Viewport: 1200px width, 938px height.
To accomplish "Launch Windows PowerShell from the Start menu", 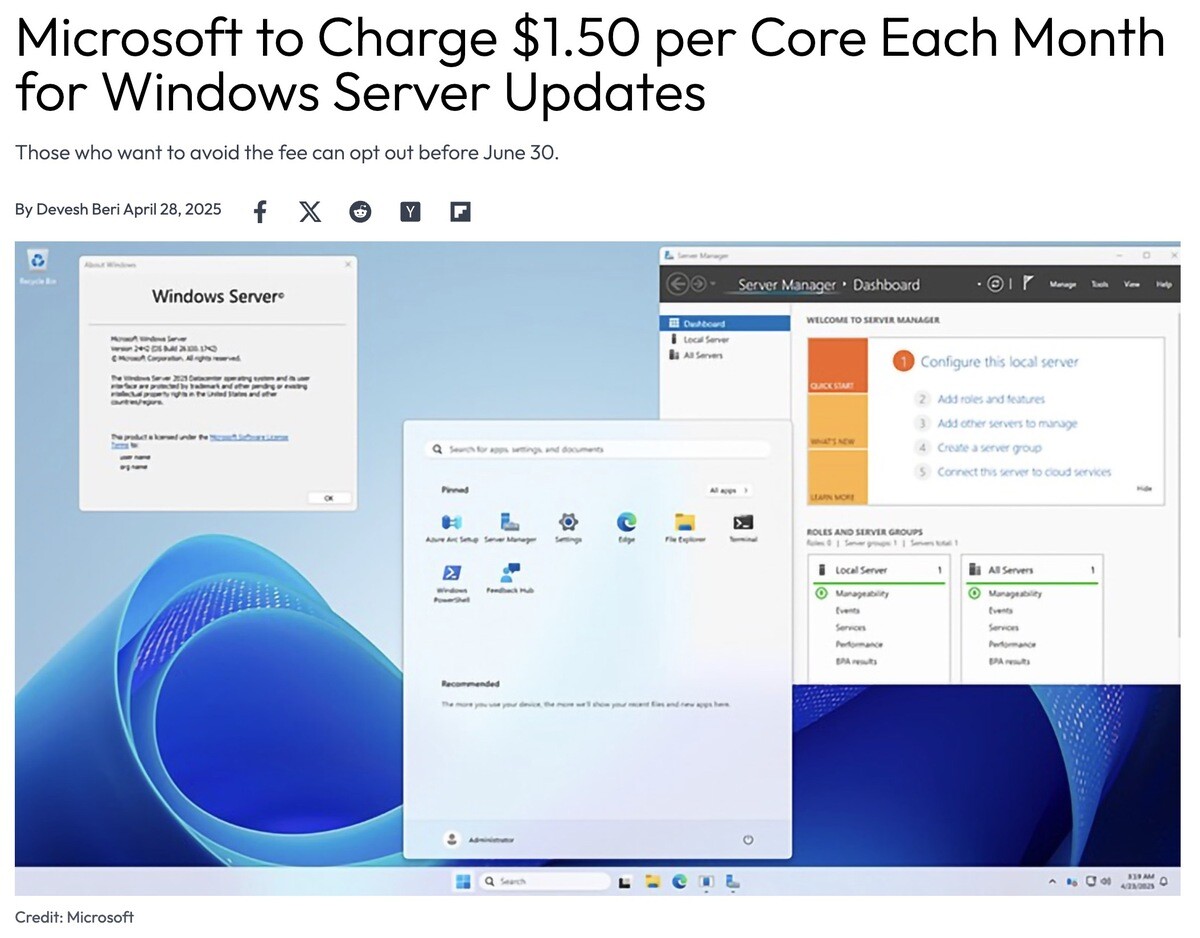I will click(x=452, y=573).
